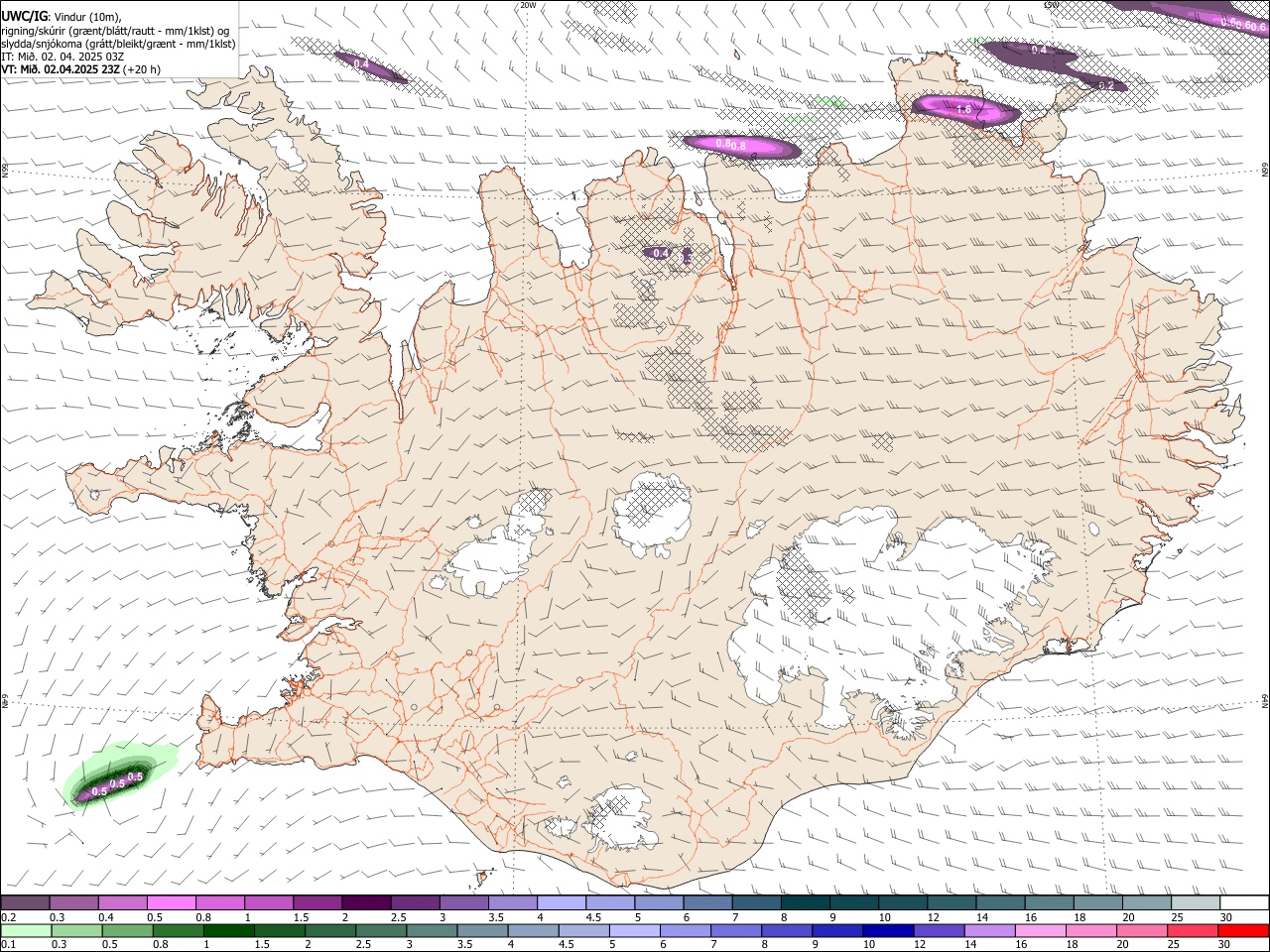
Task: Click the "IT: Mið. 02. 04. 2025 03Z" line
Action: tap(63, 57)
